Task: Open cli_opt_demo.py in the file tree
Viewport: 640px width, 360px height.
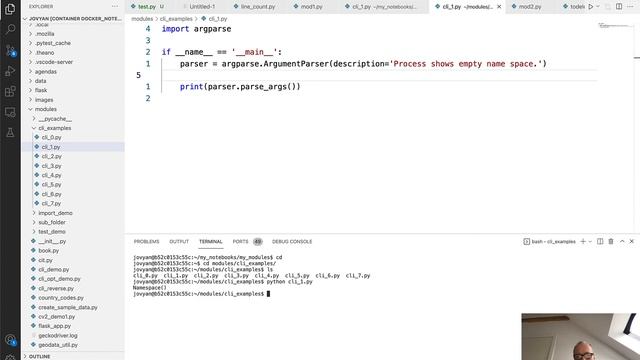Action: tap(60, 279)
